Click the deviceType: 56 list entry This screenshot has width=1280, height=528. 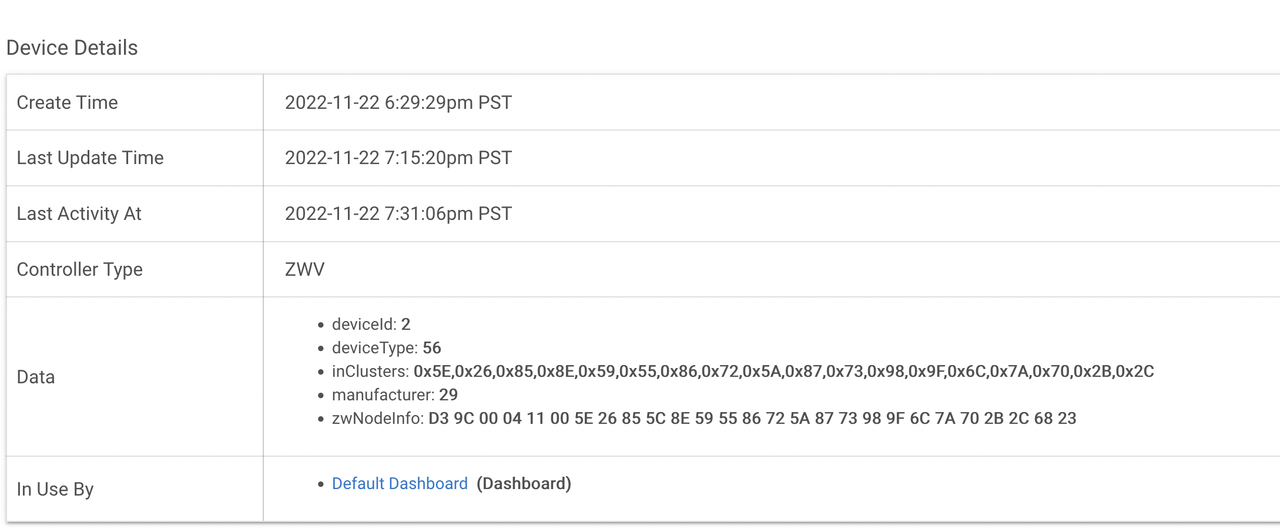tap(386, 348)
